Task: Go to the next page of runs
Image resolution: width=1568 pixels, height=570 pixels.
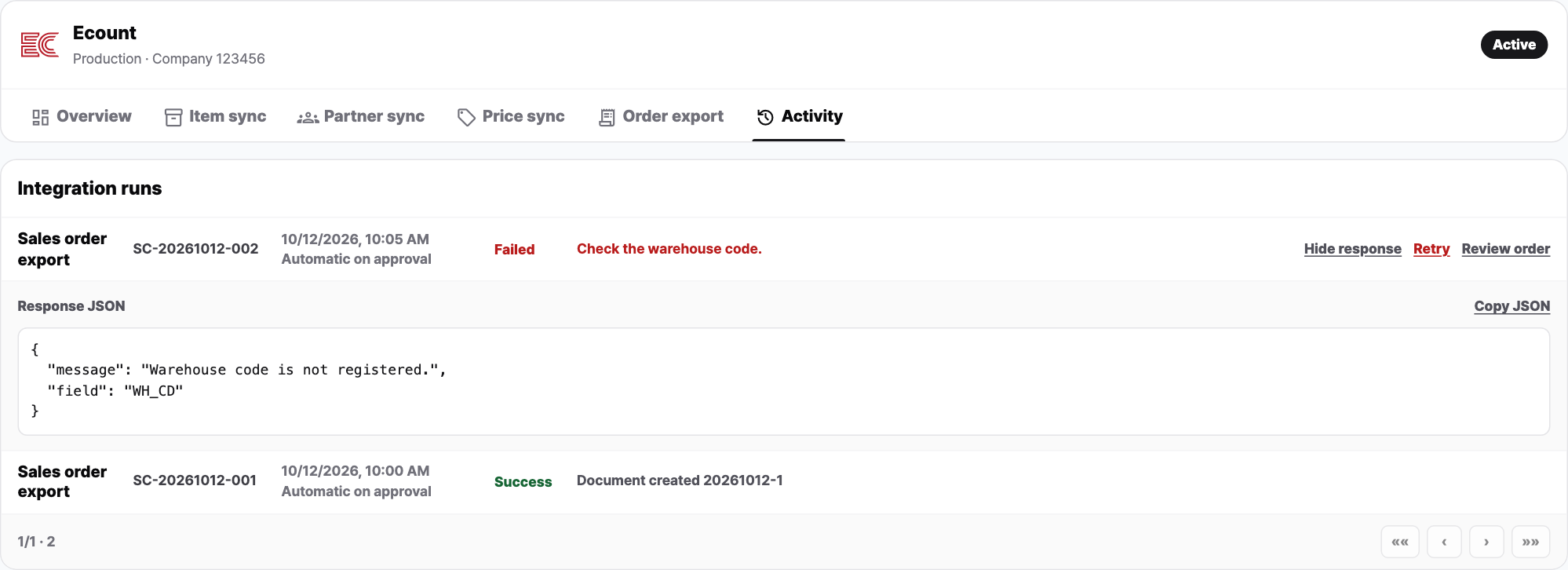Action: tap(1486, 542)
